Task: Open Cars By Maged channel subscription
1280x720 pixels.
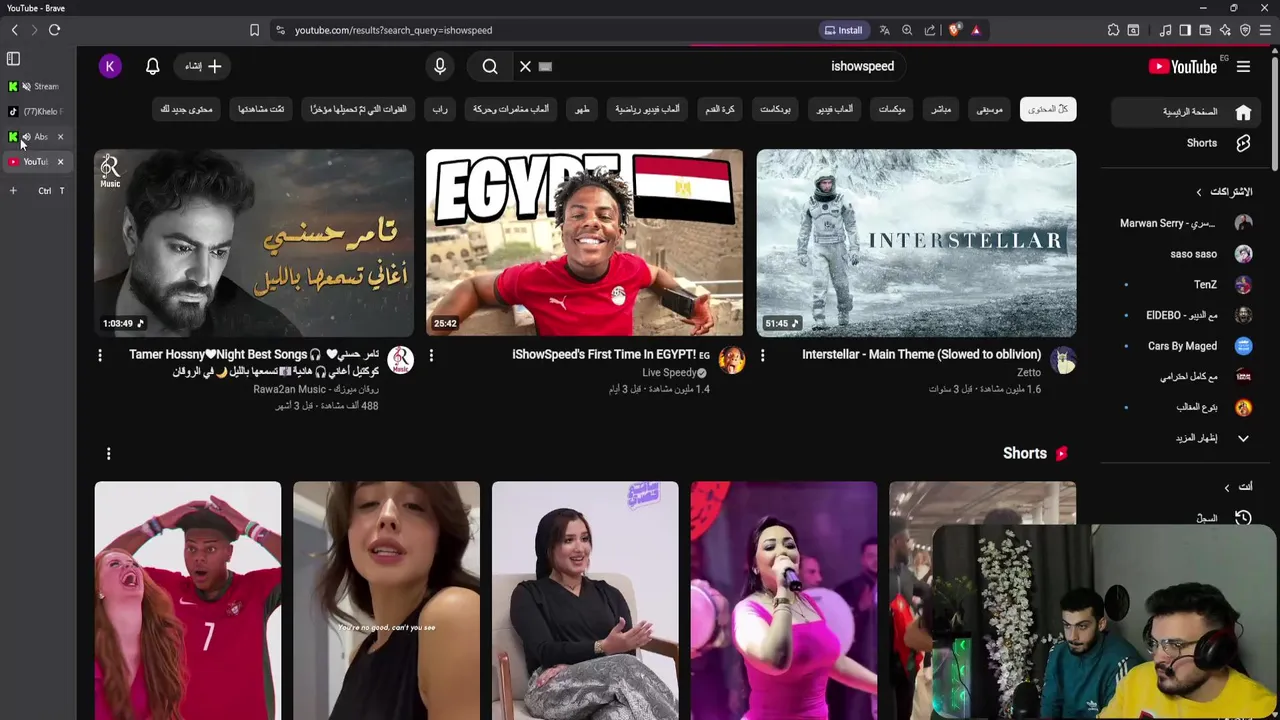Action: click(x=1186, y=346)
